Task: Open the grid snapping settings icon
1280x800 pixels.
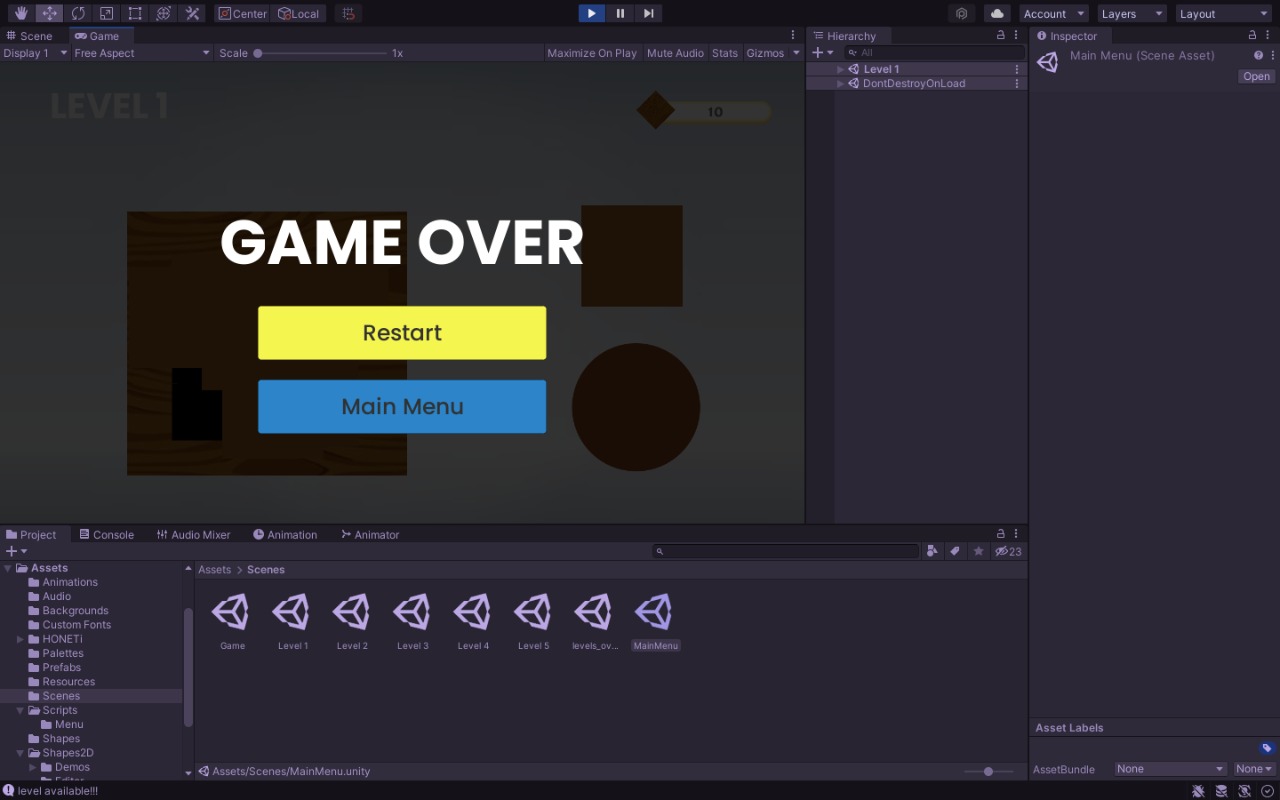Action: [347, 13]
